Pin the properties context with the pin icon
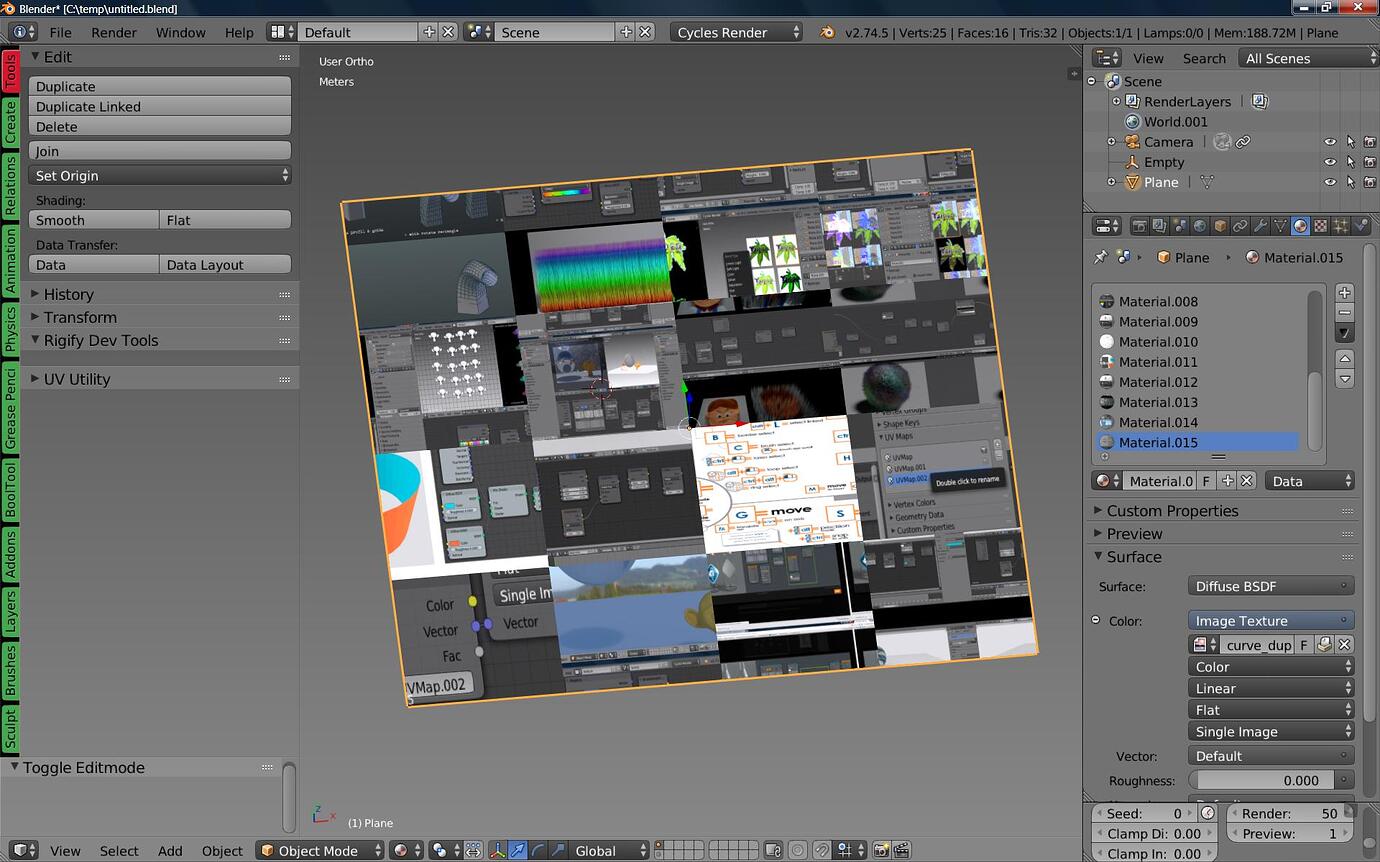This screenshot has width=1380, height=862. (x=1101, y=257)
